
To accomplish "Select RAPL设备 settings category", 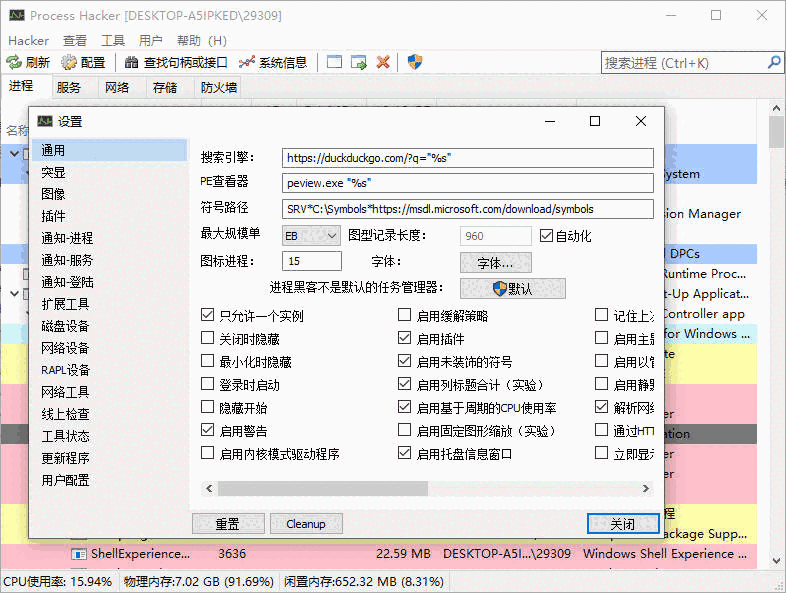I will (x=109, y=370).
